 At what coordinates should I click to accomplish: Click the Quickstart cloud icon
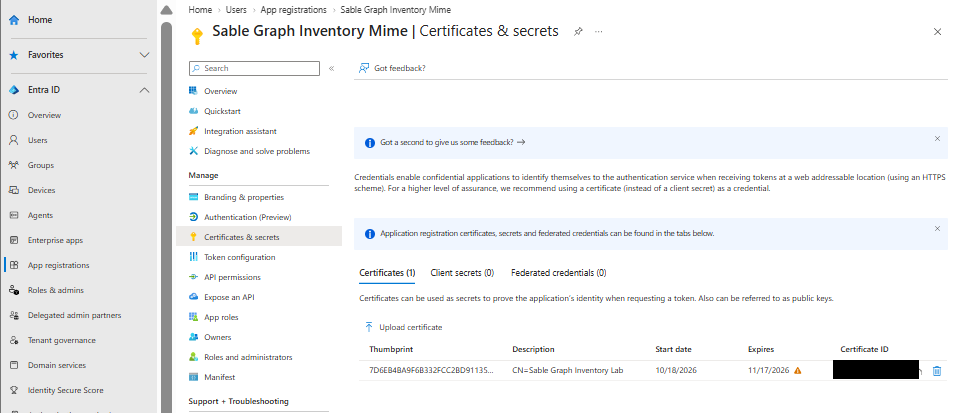click(194, 111)
